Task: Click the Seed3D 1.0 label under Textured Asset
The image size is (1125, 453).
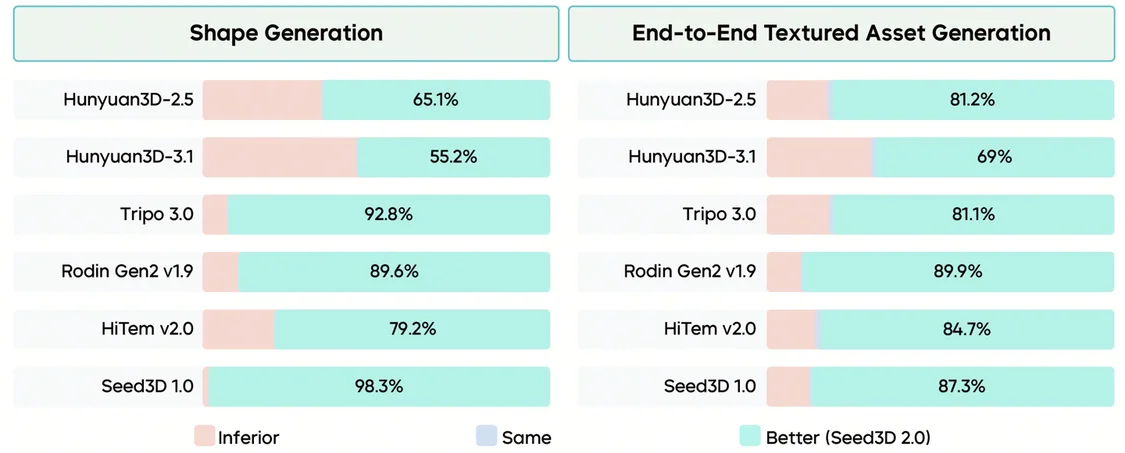Action: click(710, 386)
